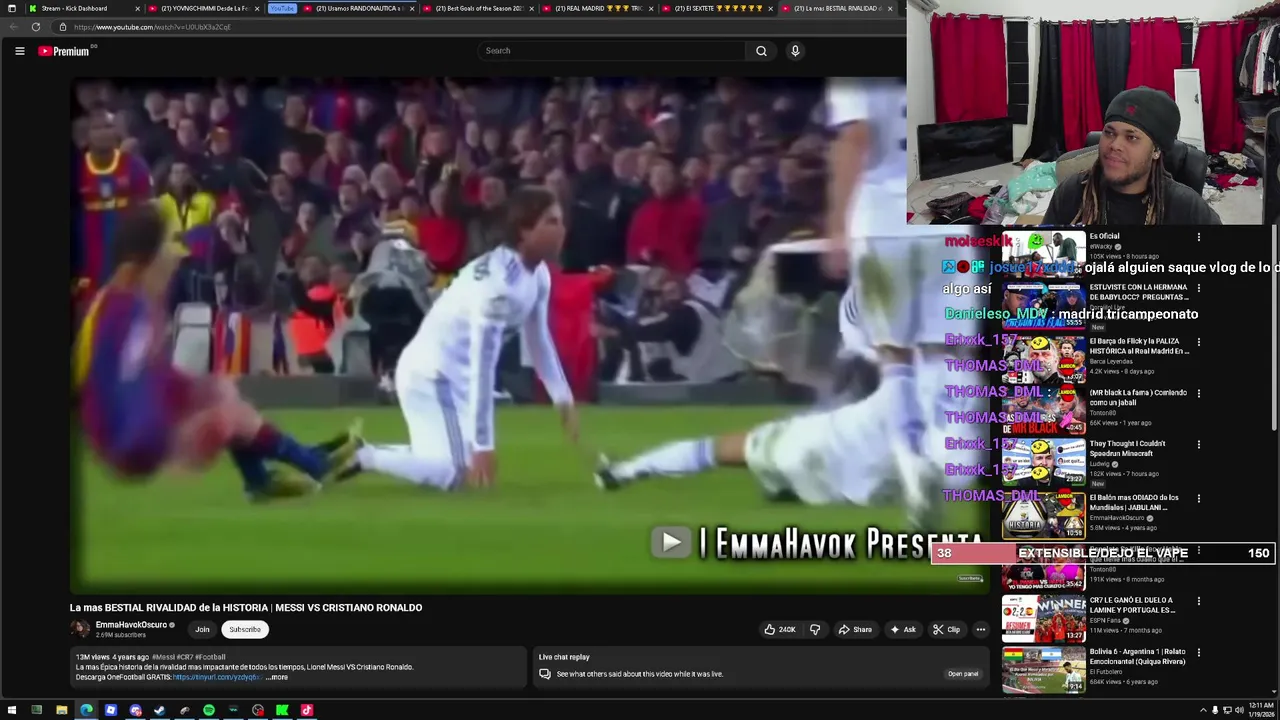
Task: Open the live chat replay panel
Action: (963, 674)
